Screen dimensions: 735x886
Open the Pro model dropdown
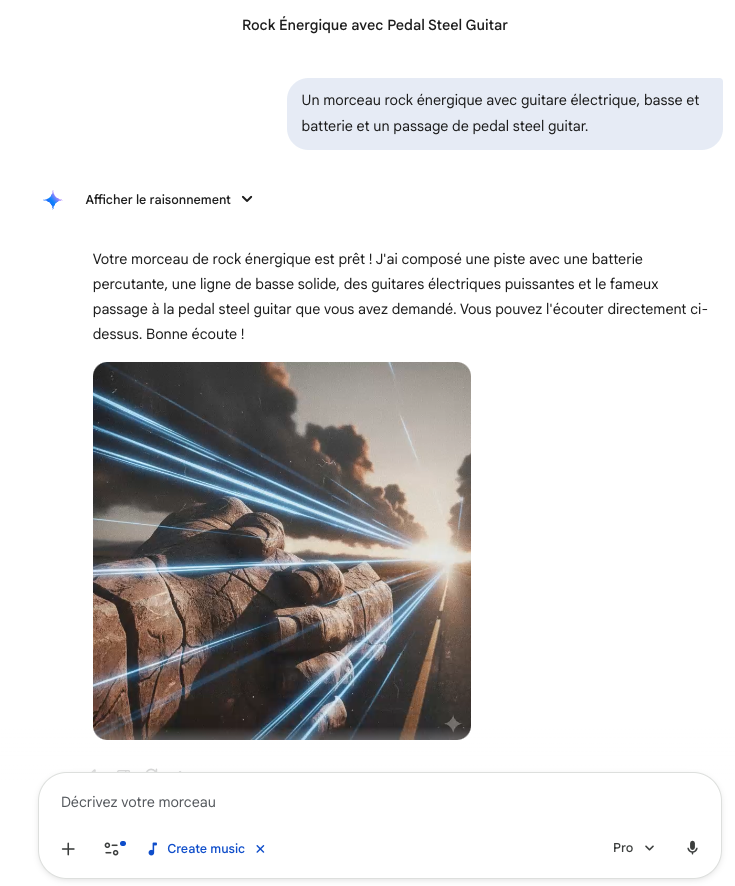click(x=633, y=848)
